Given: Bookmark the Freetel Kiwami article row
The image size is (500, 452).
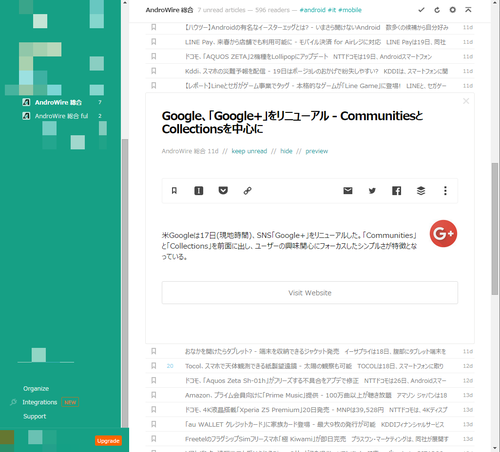Looking at the screenshot, I should (154, 439).
